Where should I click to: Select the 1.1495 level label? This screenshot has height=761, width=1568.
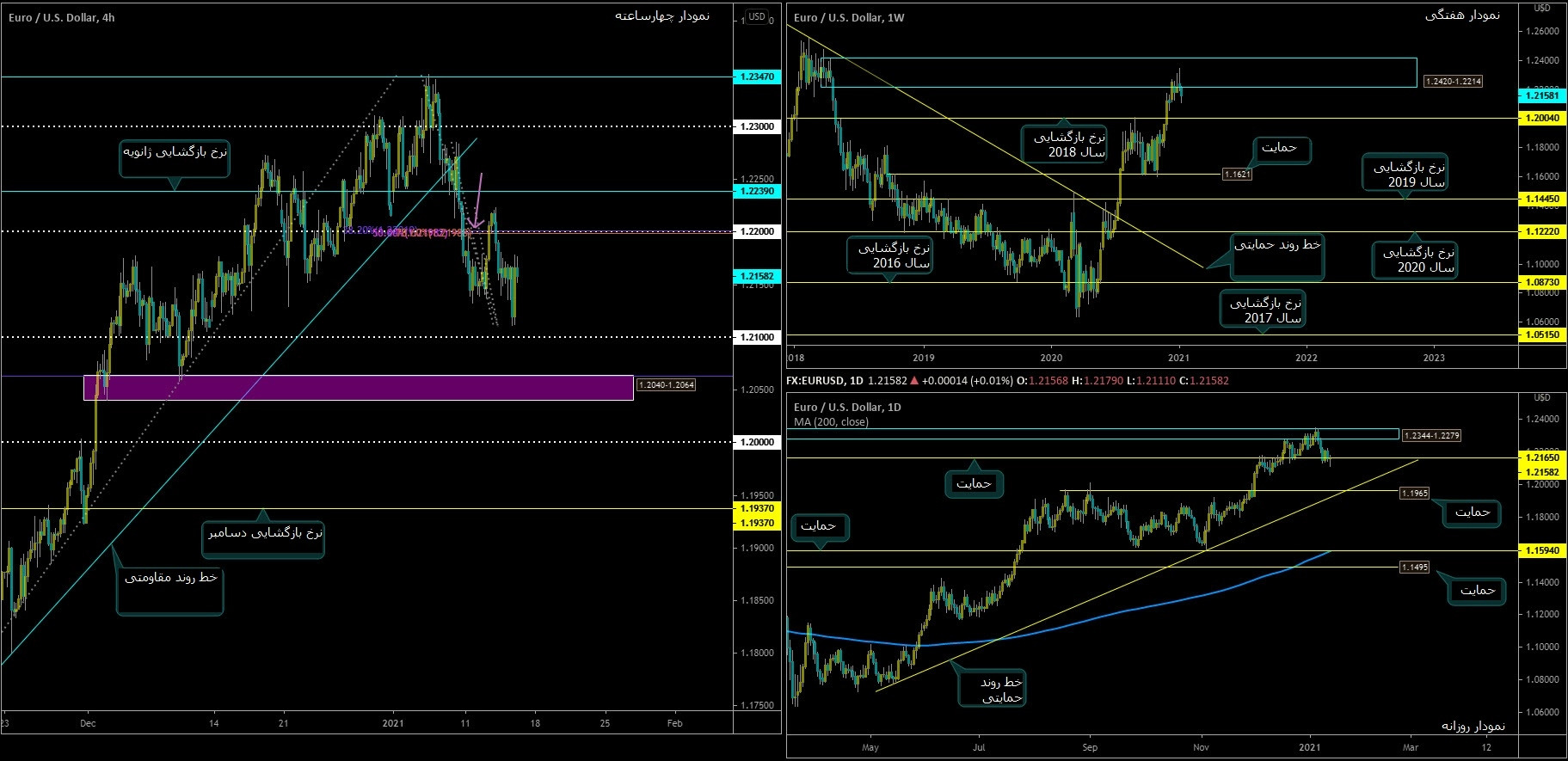pyautogui.click(x=1415, y=567)
